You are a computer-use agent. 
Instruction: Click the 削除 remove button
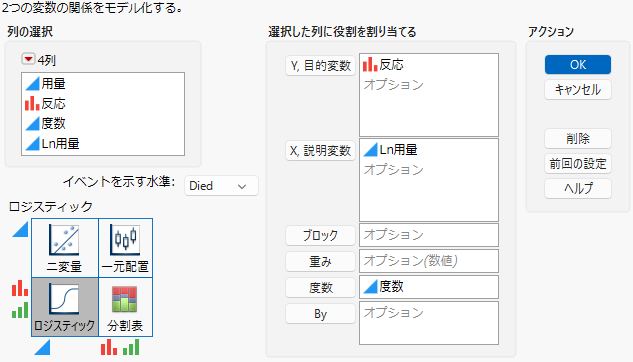[578, 139]
